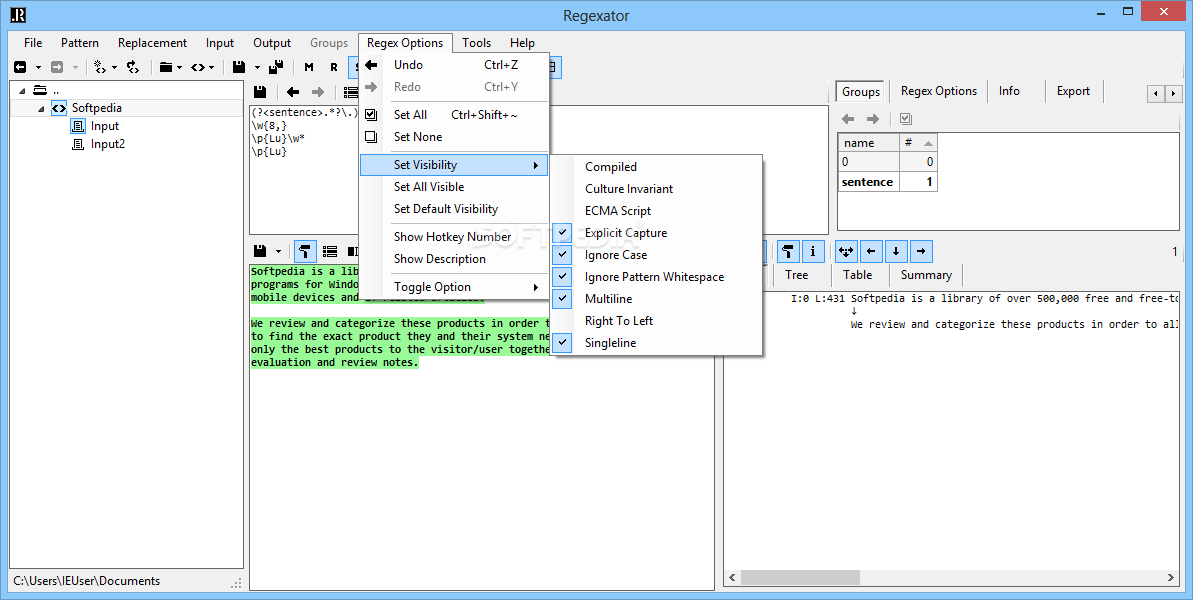The width and height of the screenshot is (1193, 600).
Task: Toggle highlight brush icon in output pane toolbar
Action: [788, 251]
